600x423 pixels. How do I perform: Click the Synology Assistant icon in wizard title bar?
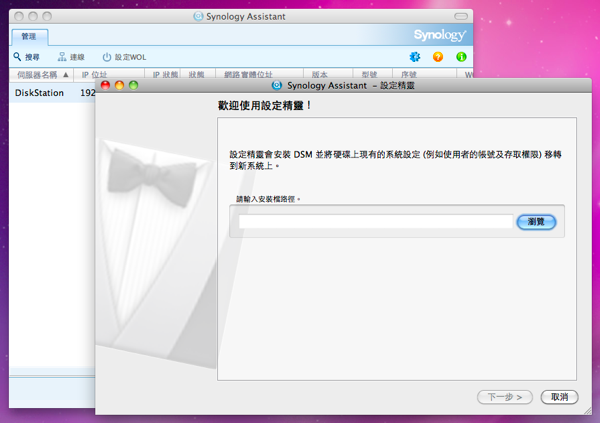pyautogui.click(x=277, y=85)
